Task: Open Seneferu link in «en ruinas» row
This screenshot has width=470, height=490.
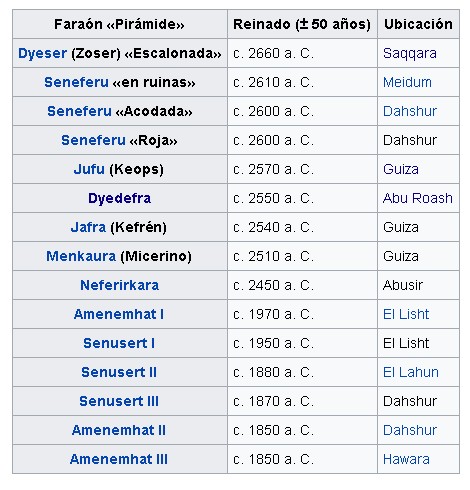Action: coord(76,82)
